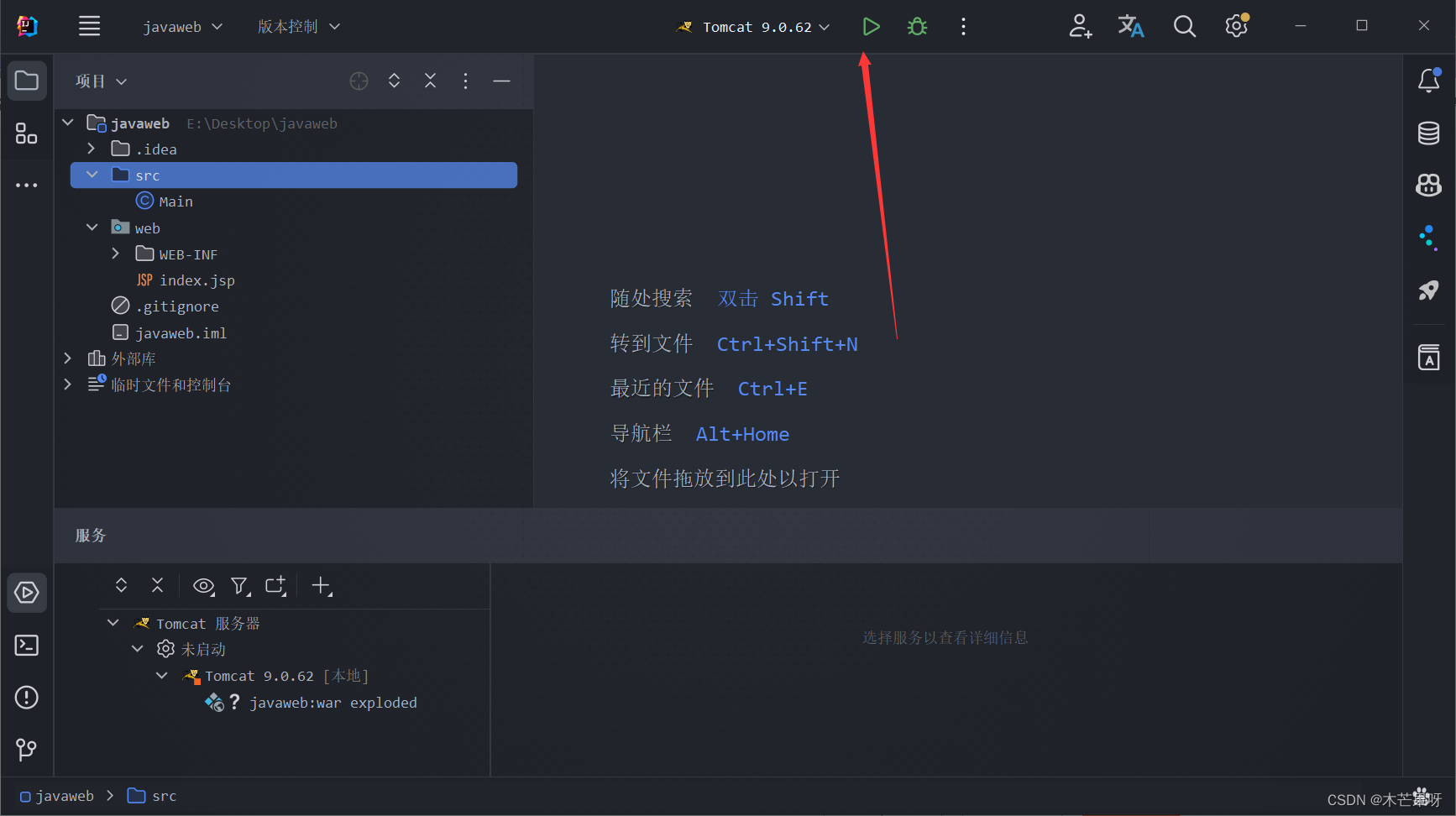Click javaweb breadcrumb in status bar

coord(57,796)
